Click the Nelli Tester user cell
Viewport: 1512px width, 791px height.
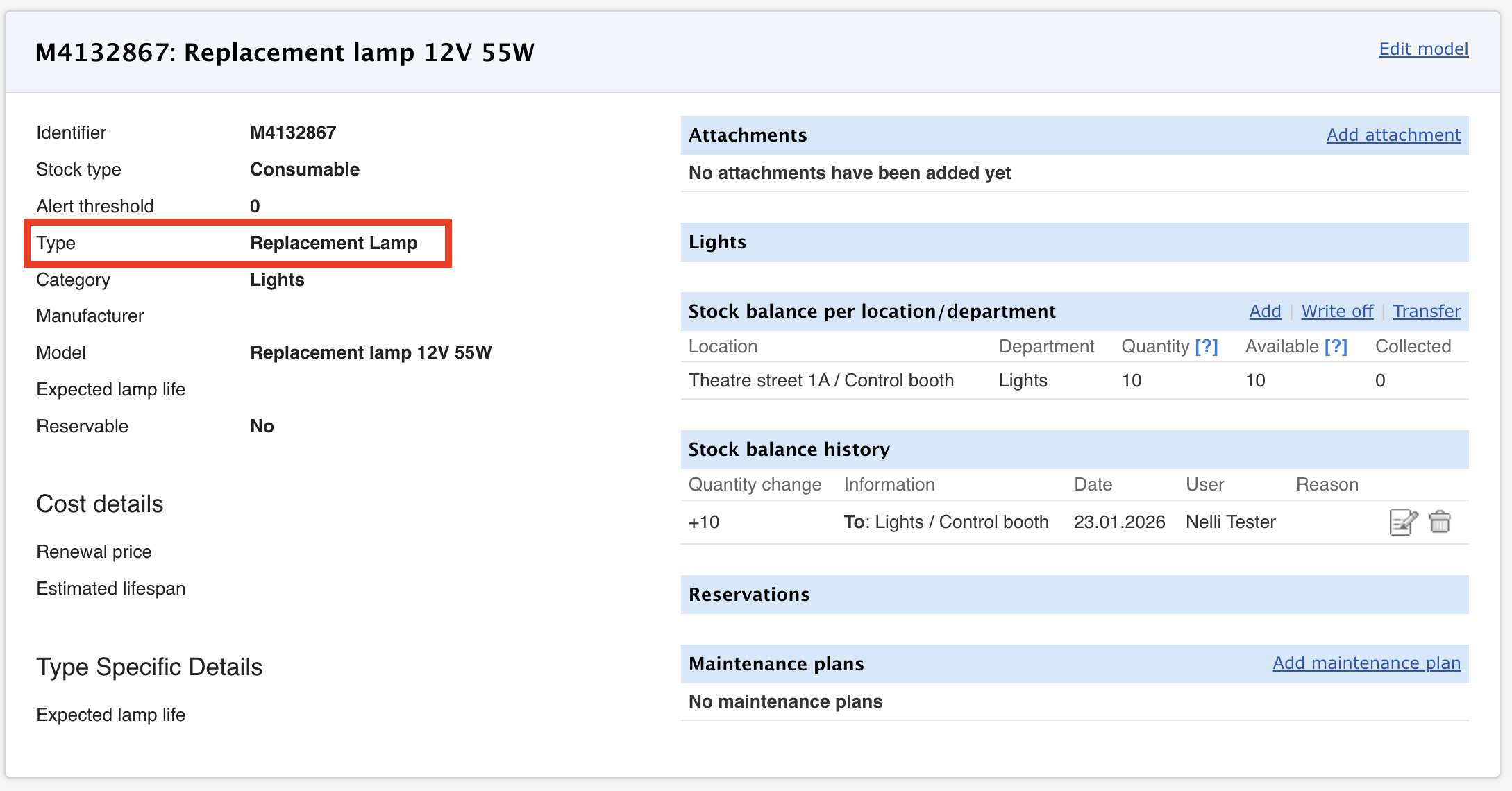click(1230, 522)
